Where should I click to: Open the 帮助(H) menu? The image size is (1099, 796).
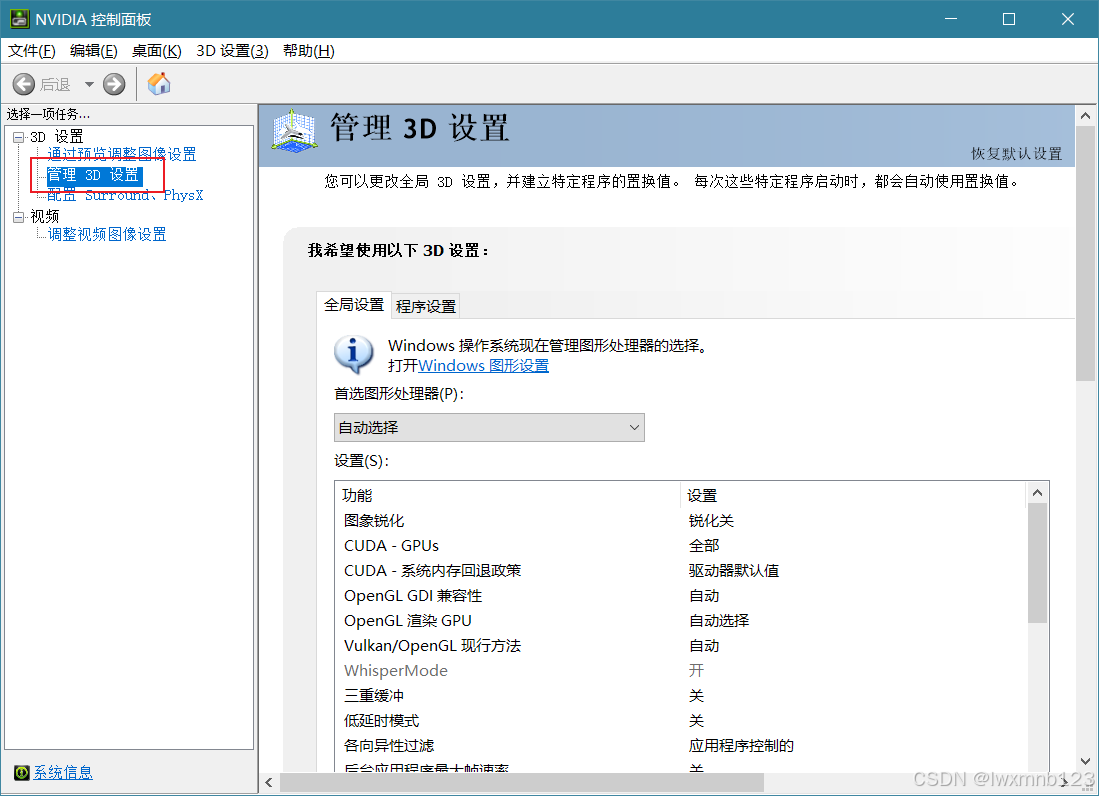tap(308, 51)
